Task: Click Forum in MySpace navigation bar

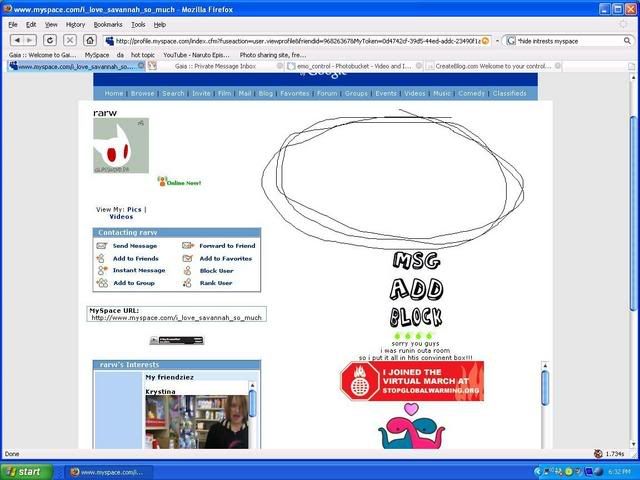Action: [327, 93]
